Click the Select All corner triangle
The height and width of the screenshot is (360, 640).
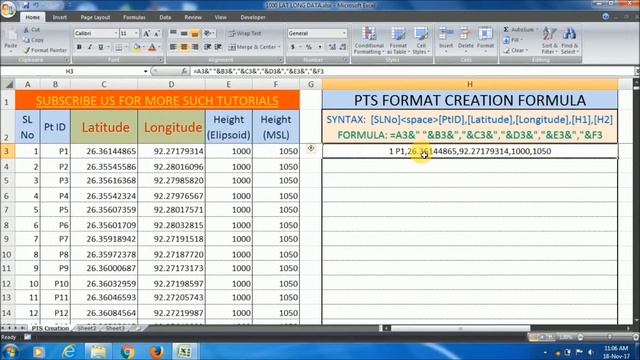[x=8, y=84]
